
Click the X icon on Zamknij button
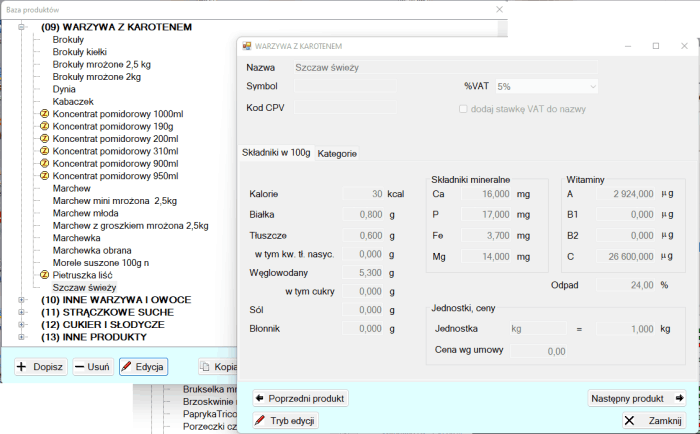(x=629, y=421)
